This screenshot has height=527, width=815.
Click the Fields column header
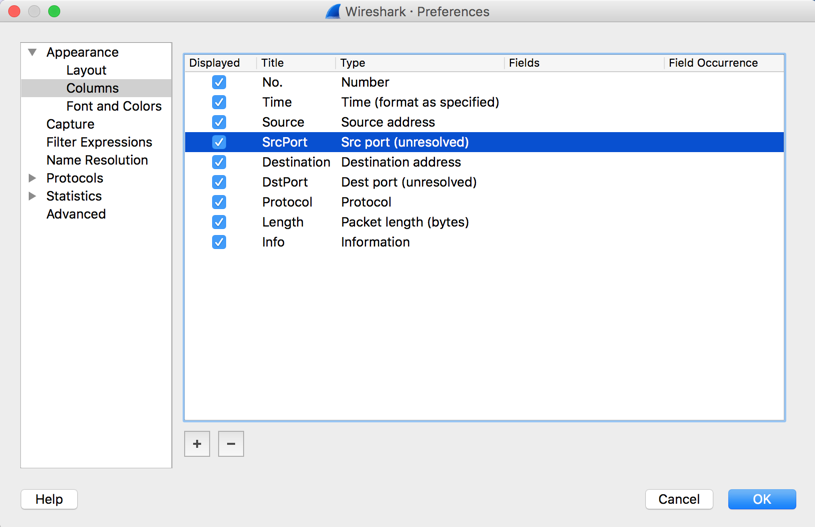(x=584, y=63)
